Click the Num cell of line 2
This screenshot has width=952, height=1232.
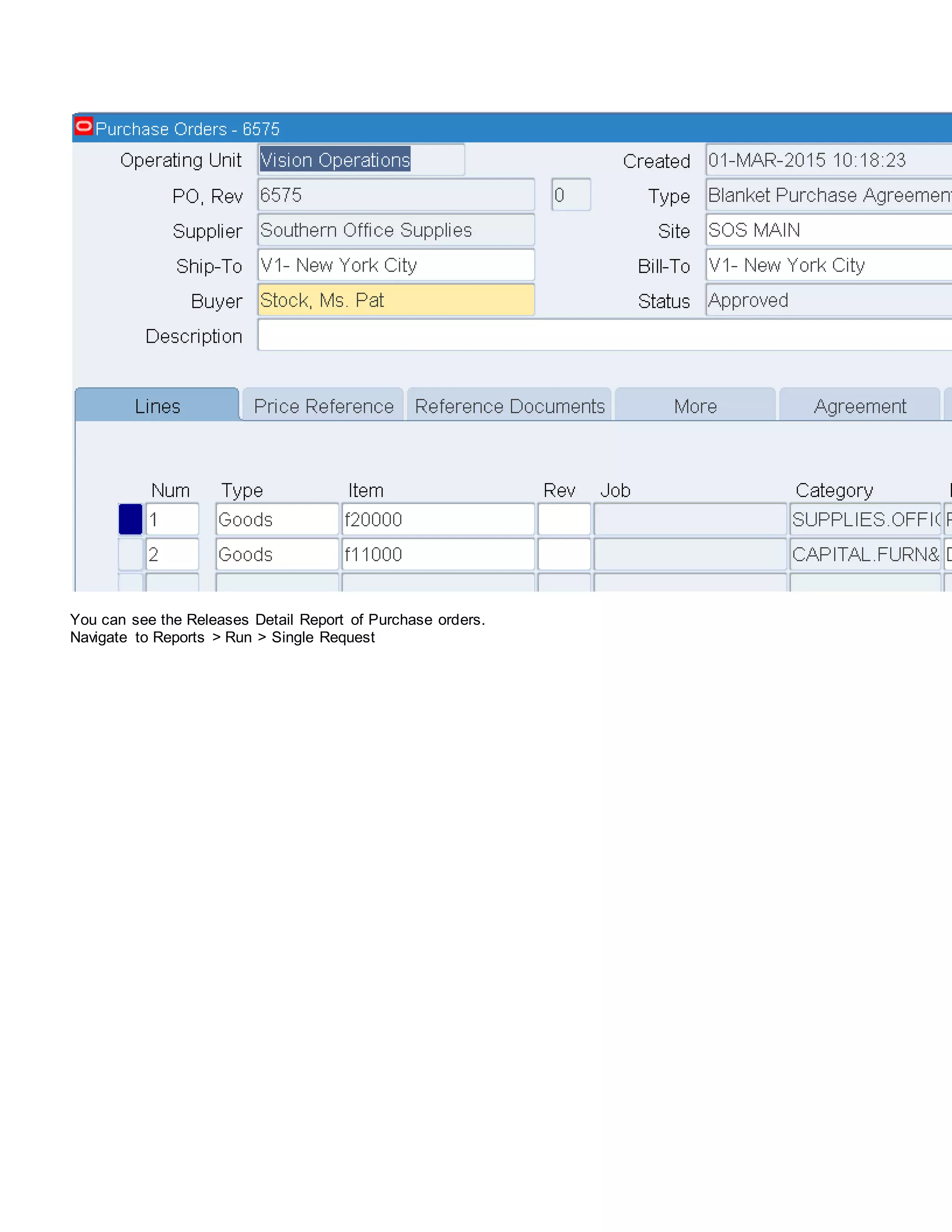coord(172,554)
